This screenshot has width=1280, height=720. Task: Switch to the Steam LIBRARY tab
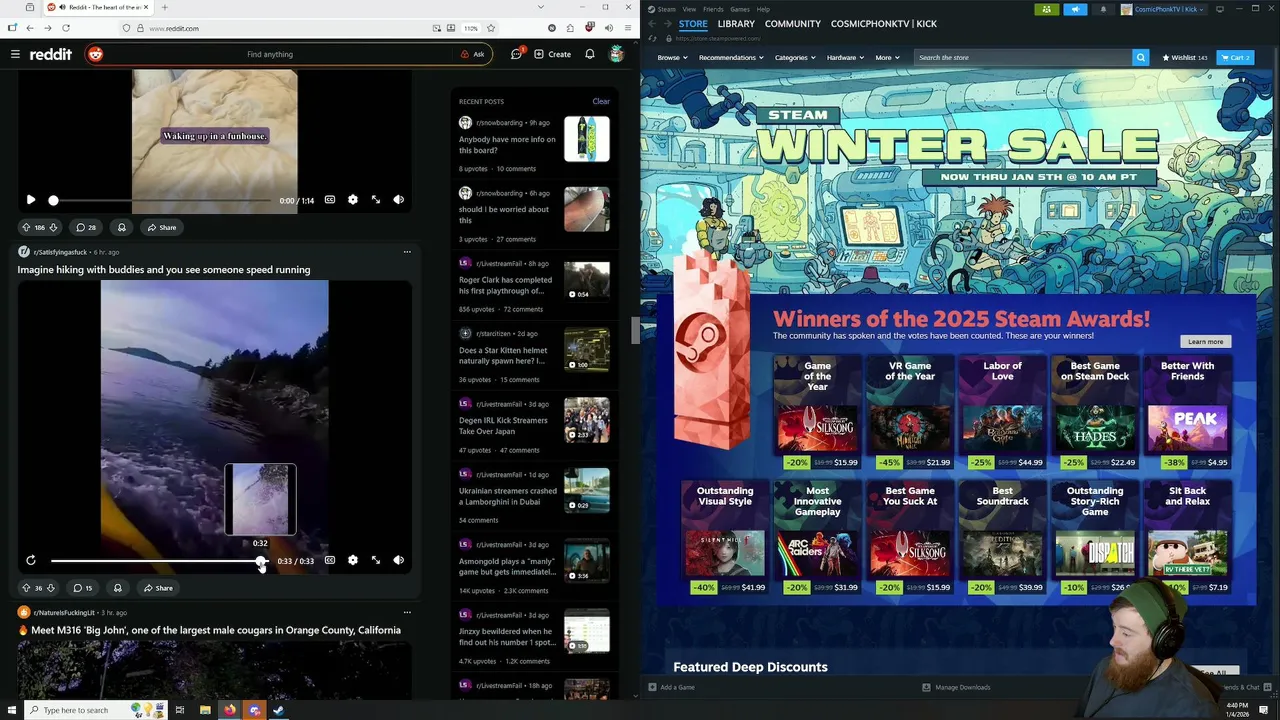click(736, 23)
